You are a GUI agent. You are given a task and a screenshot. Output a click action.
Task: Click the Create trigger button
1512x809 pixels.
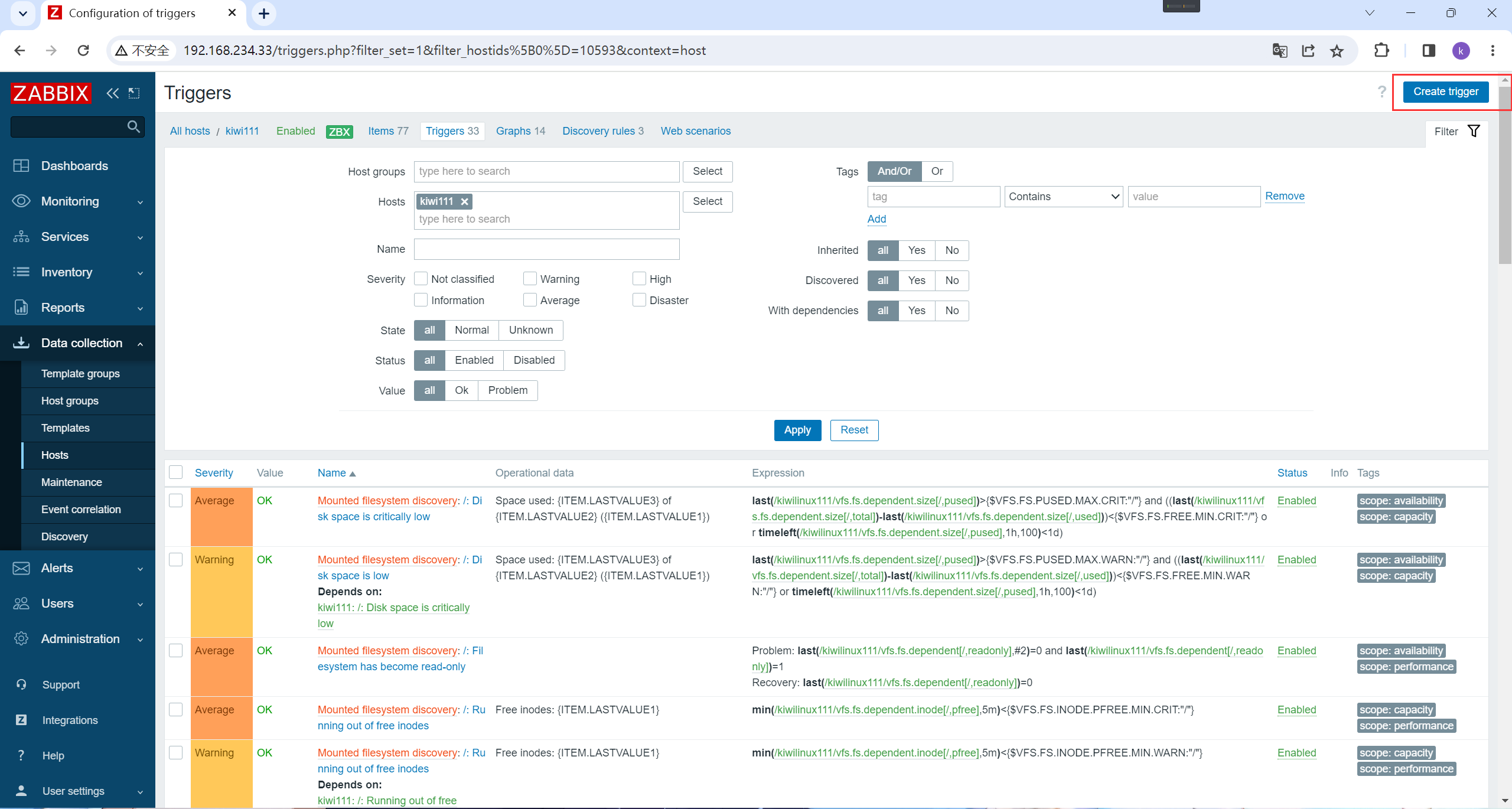pos(1446,92)
